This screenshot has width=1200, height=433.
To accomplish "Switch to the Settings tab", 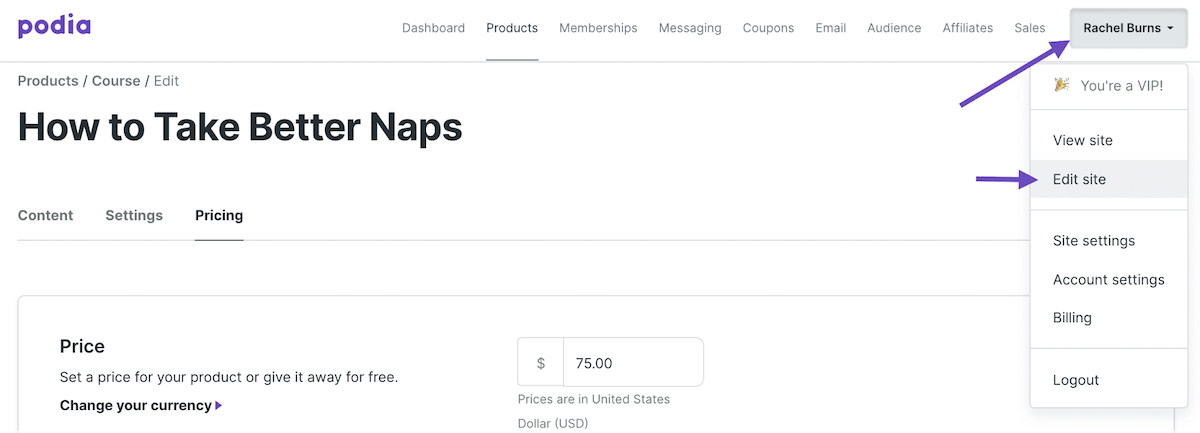I will (134, 215).
